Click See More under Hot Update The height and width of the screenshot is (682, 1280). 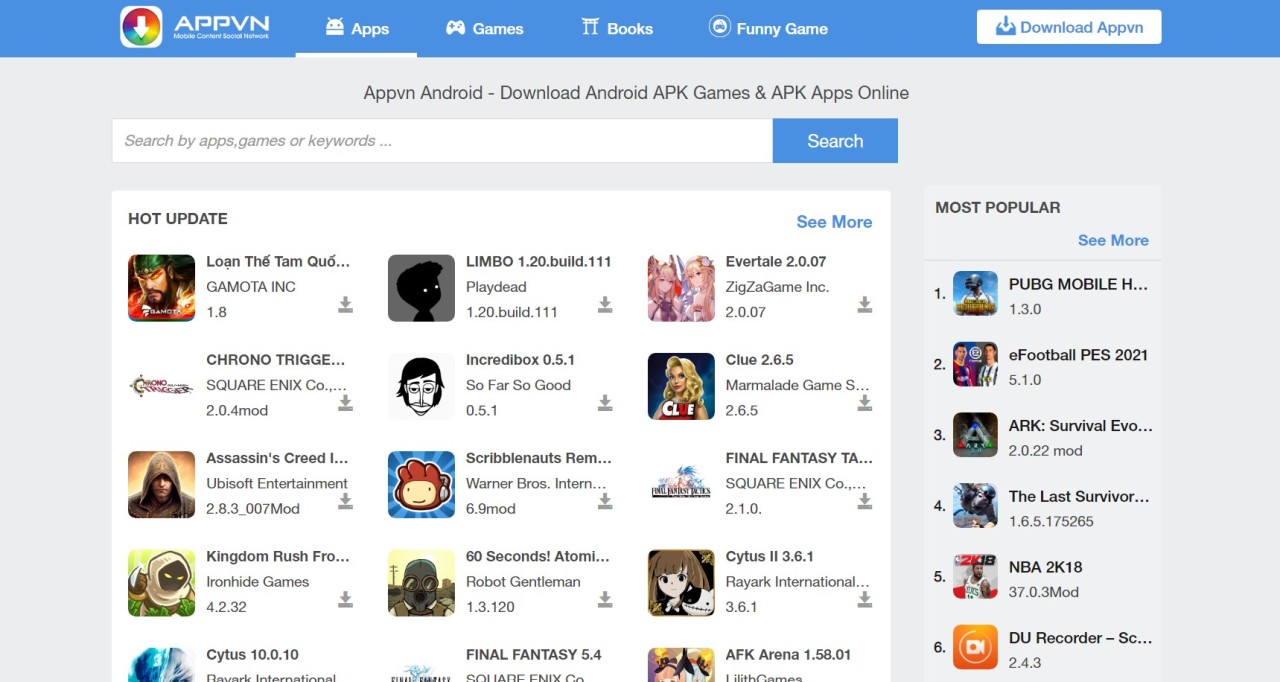[x=834, y=222]
